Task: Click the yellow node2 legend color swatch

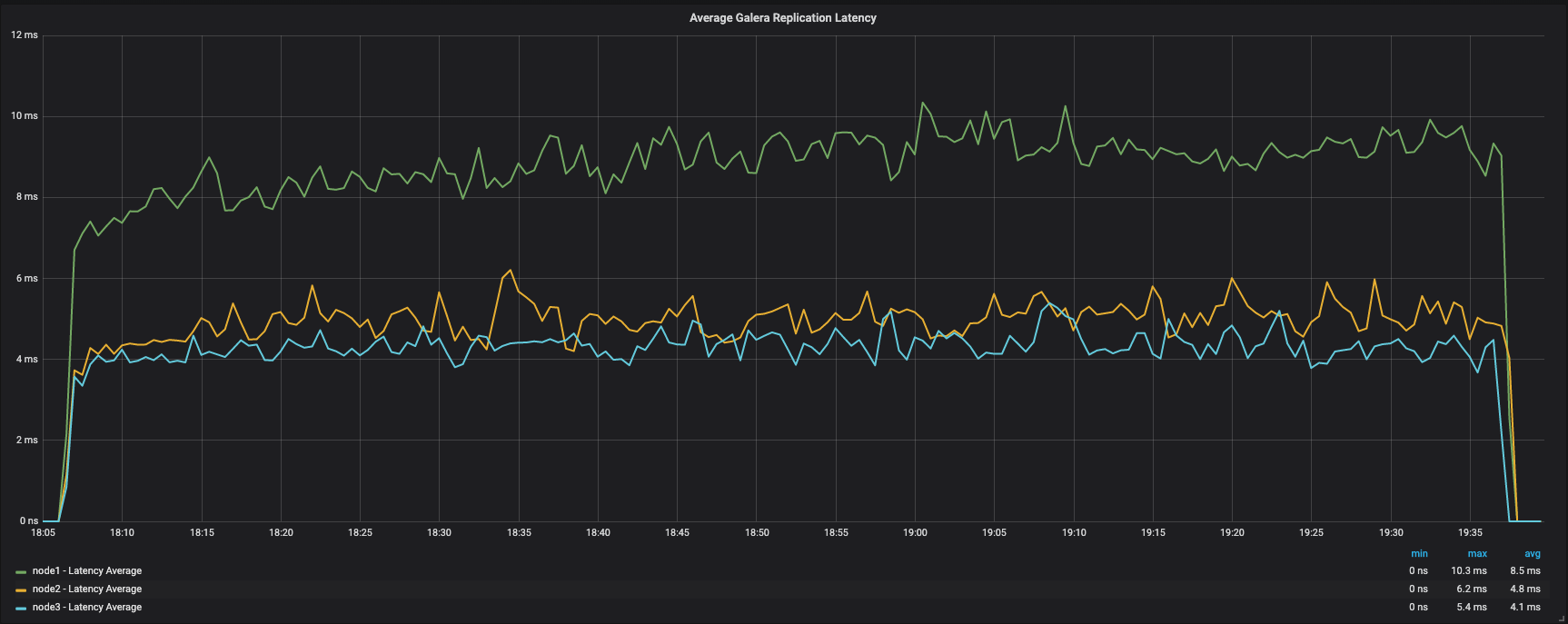Action: 21,590
